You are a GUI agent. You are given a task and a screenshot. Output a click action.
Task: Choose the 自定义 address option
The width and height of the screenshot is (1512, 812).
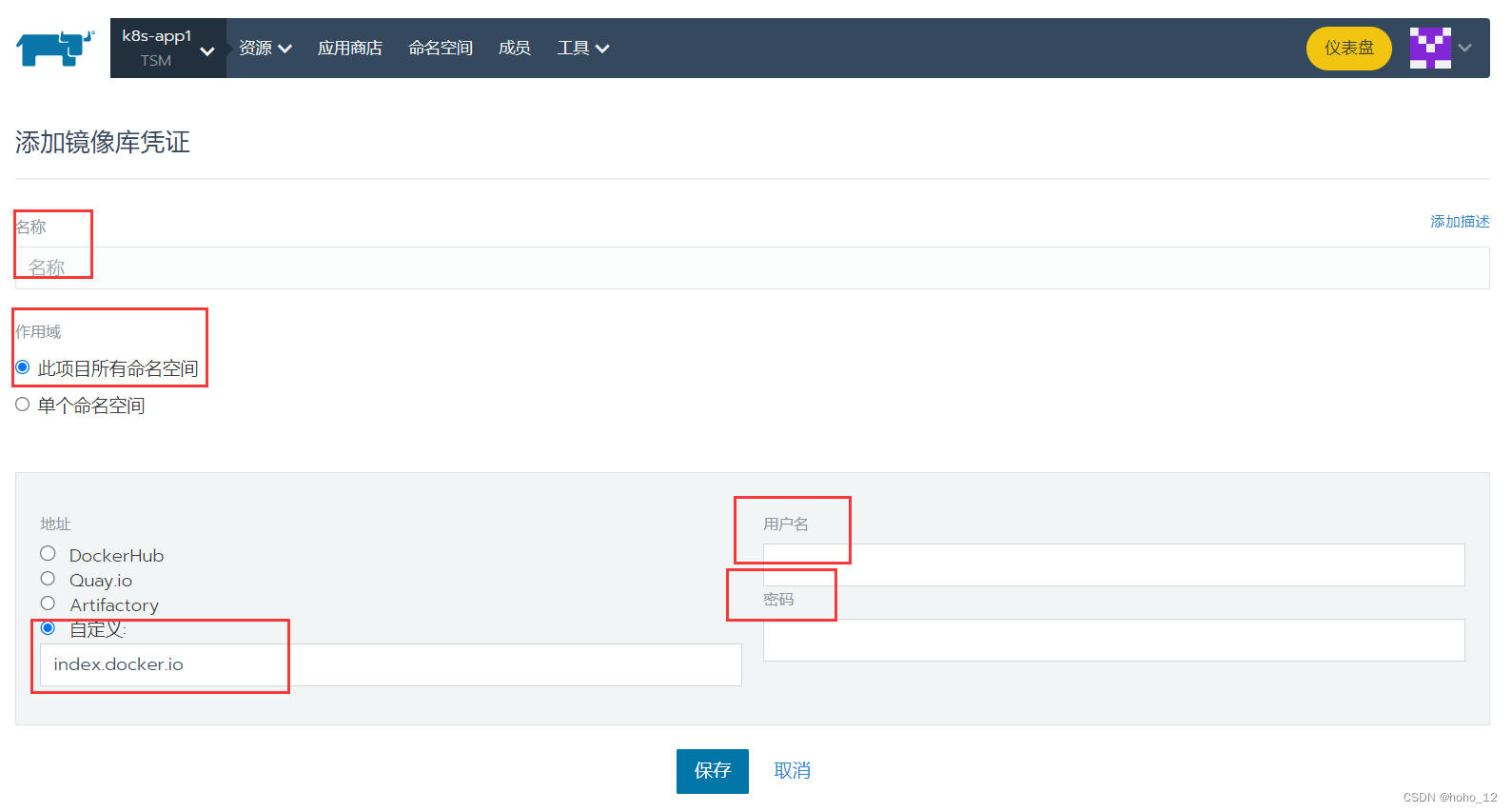(x=48, y=628)
